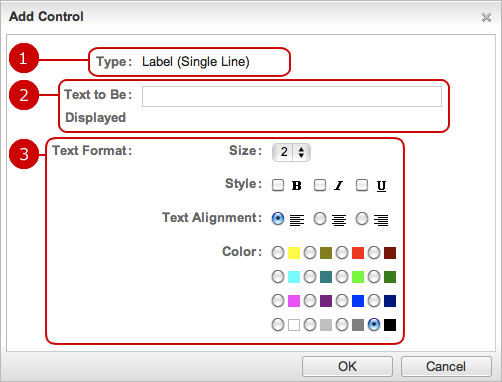Viewport: 502px width, 382px height.
Task: Open the Size dropdown
Action: [291, 152]
